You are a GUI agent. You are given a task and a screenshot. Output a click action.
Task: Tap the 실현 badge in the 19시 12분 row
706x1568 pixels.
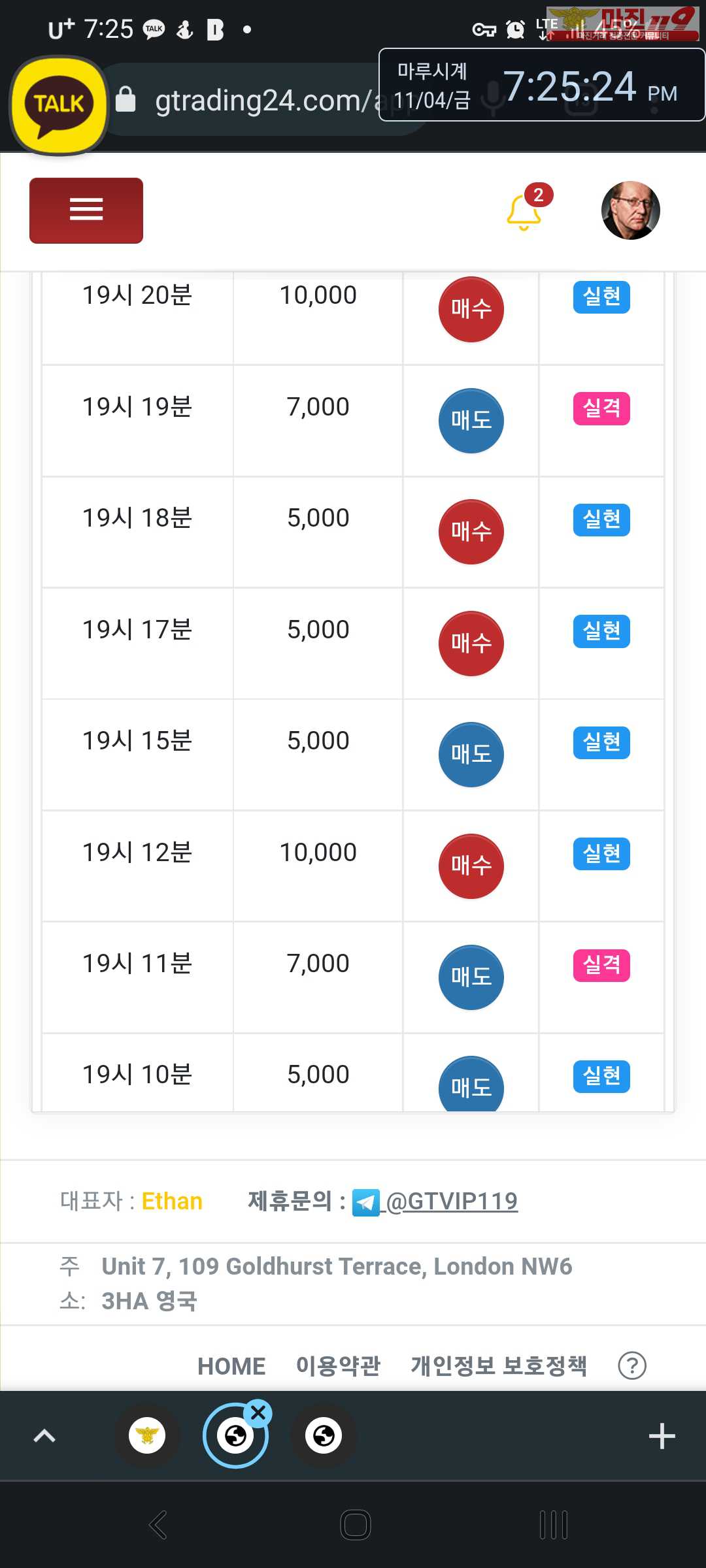601,854
